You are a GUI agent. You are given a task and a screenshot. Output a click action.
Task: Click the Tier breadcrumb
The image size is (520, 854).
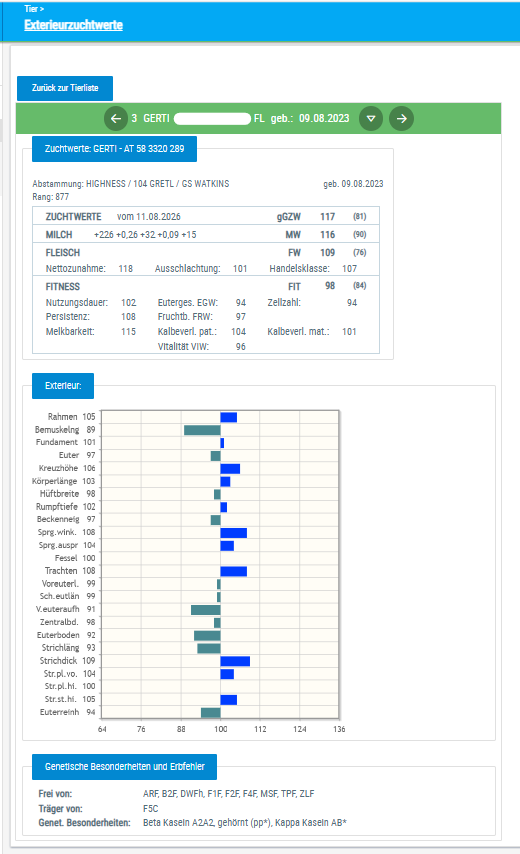pyautogui.click(x=32, y=9)
